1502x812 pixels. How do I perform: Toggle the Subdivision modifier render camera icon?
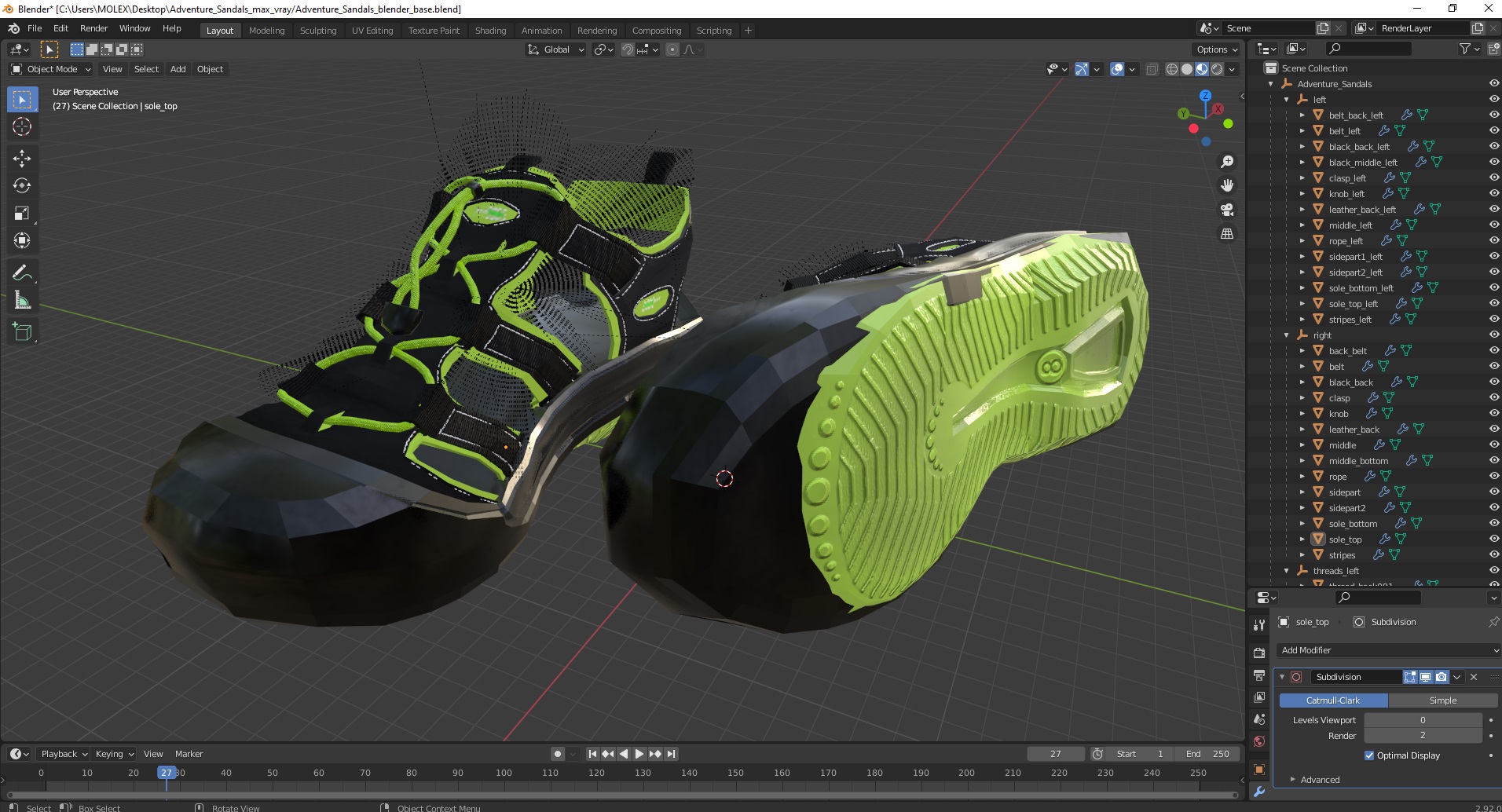(x=1442, y=677)
